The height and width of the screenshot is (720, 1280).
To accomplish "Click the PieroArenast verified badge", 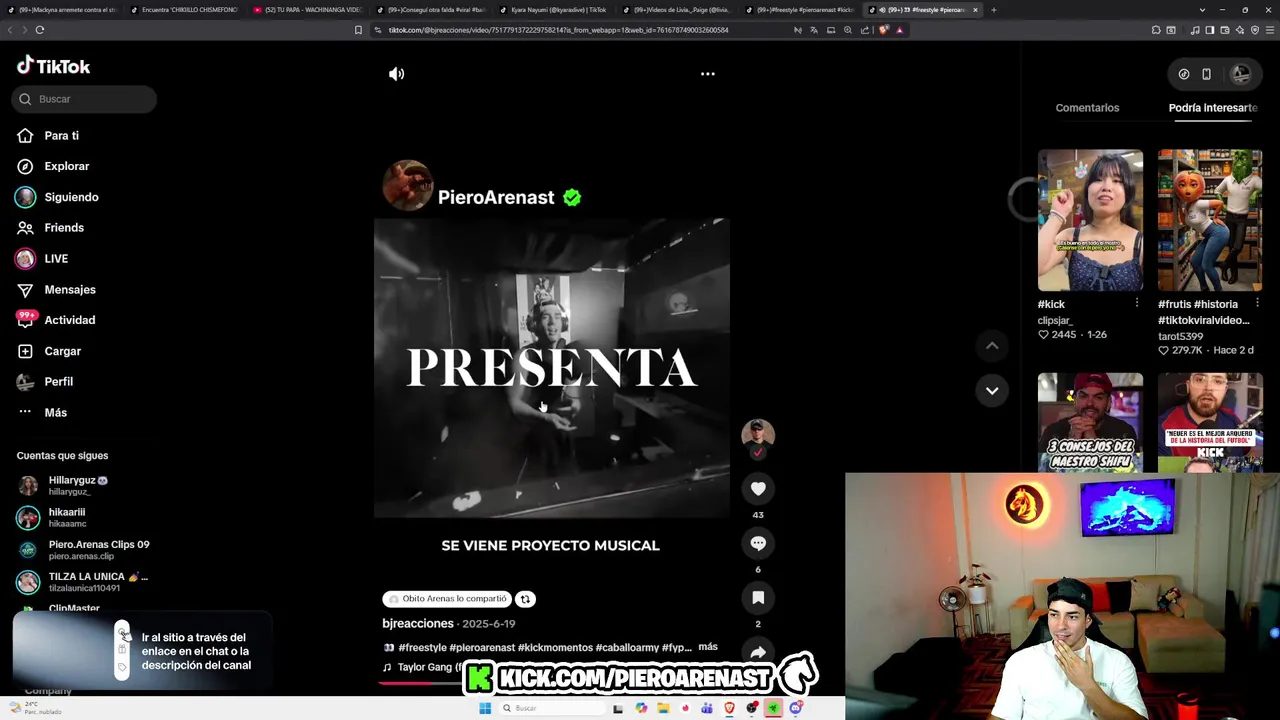I will tap(572, 198).
